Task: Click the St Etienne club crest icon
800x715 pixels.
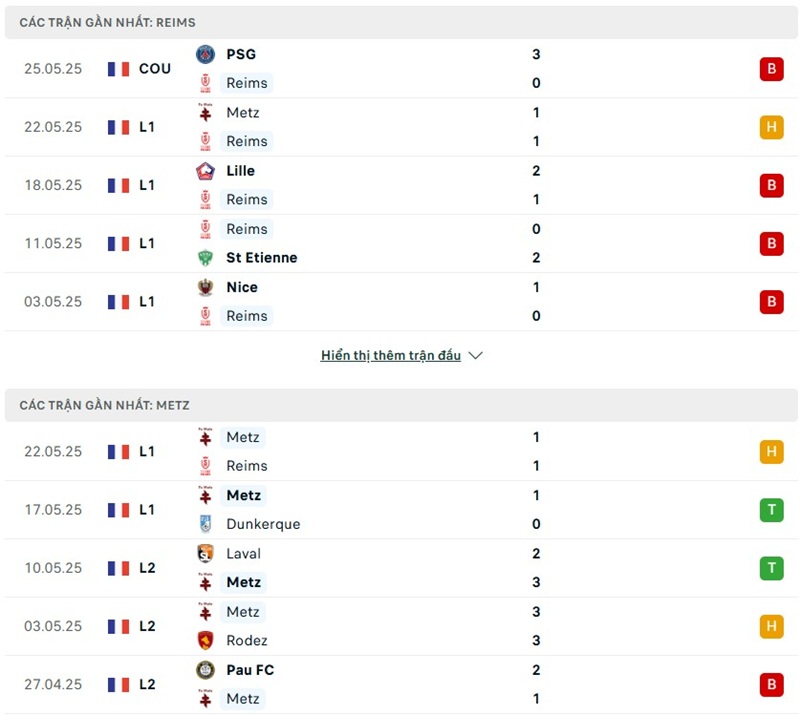Action: pyautogui.click(x=205, y=258)
